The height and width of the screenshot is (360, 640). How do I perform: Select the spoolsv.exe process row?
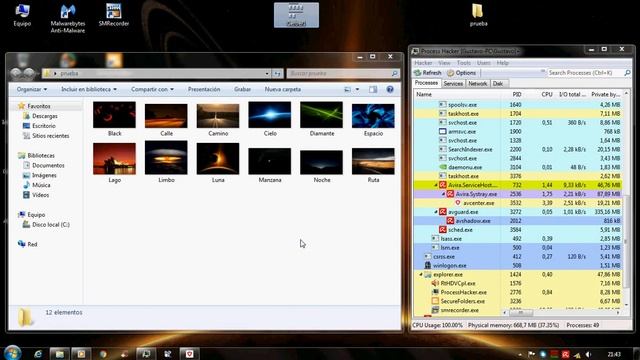(518, 105)
